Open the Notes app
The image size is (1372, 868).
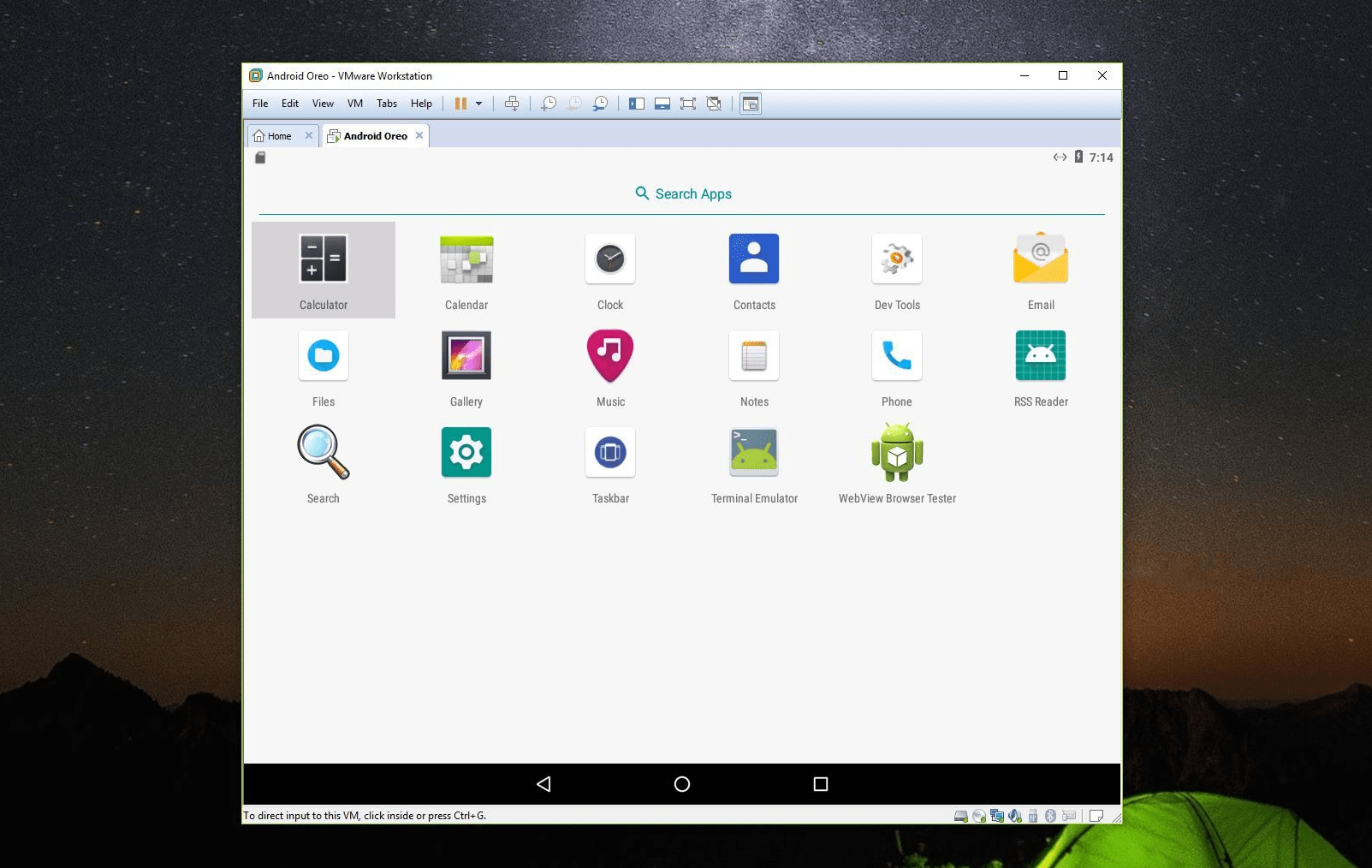coord(754,366)
